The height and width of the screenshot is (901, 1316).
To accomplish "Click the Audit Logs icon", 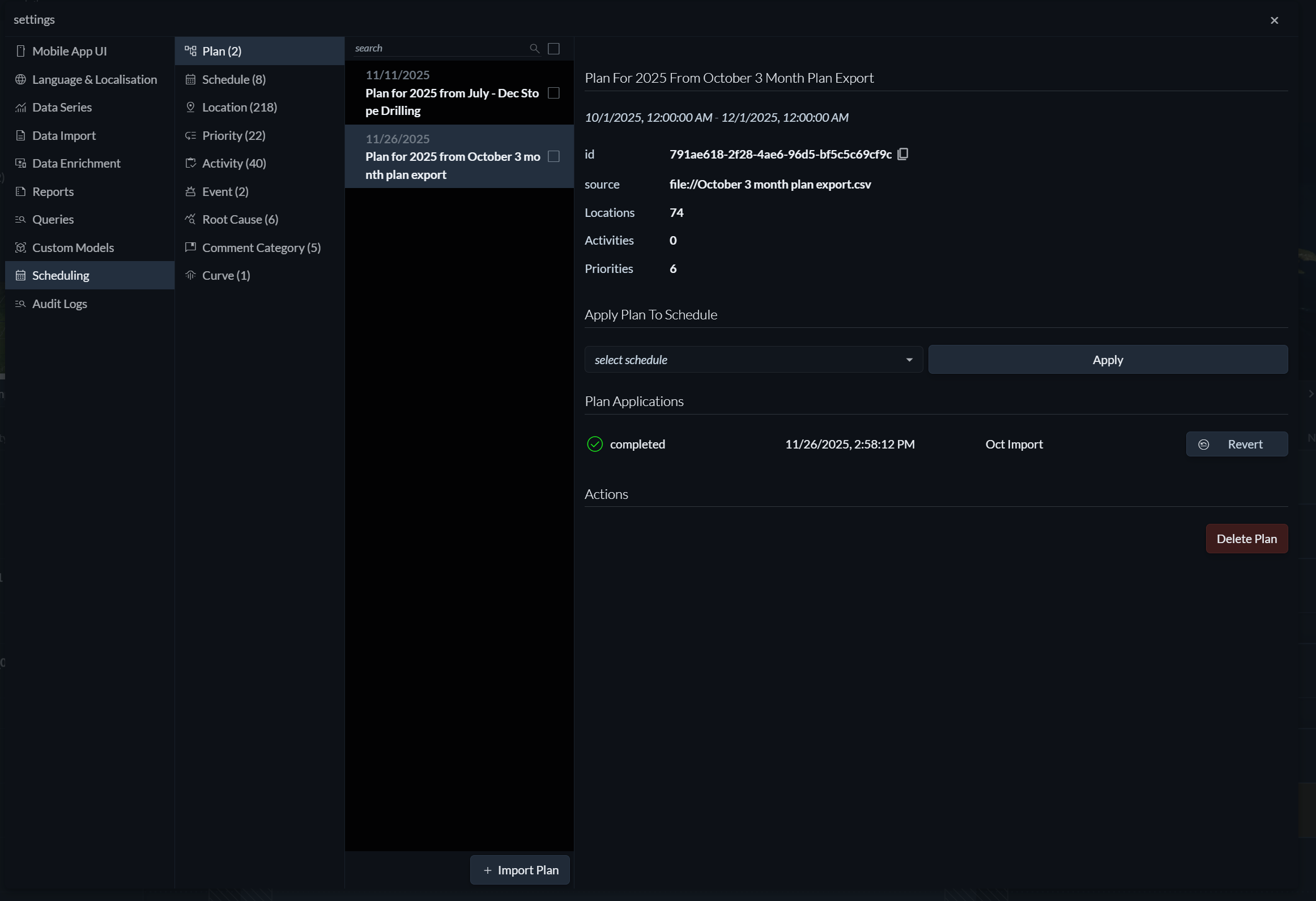I will 21,304.
